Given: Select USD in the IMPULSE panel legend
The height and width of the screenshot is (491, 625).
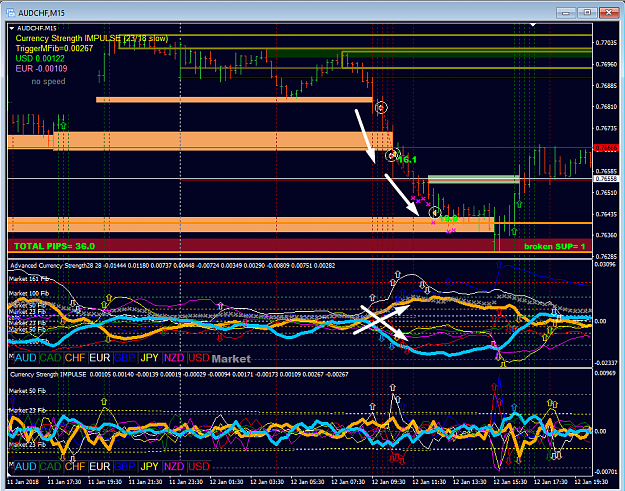Looking at the screenshot, I should [199, 466].
